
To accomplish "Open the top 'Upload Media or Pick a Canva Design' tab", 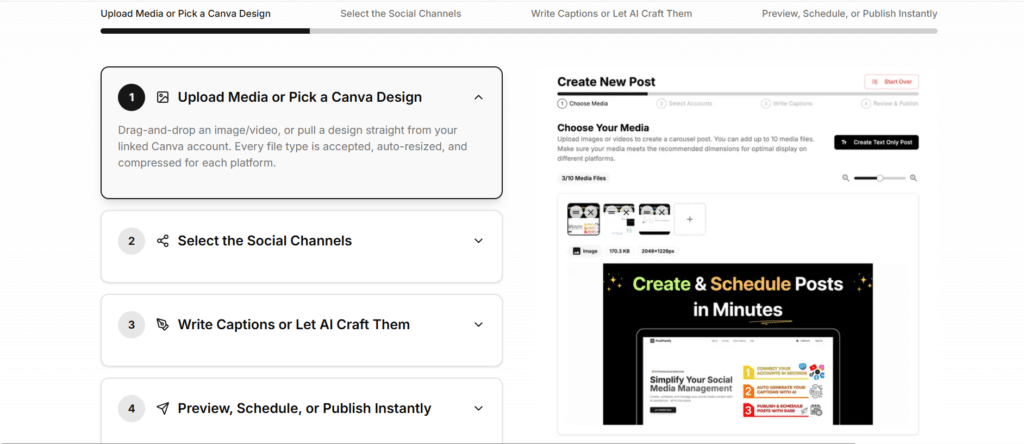I will tap(185, 14).
